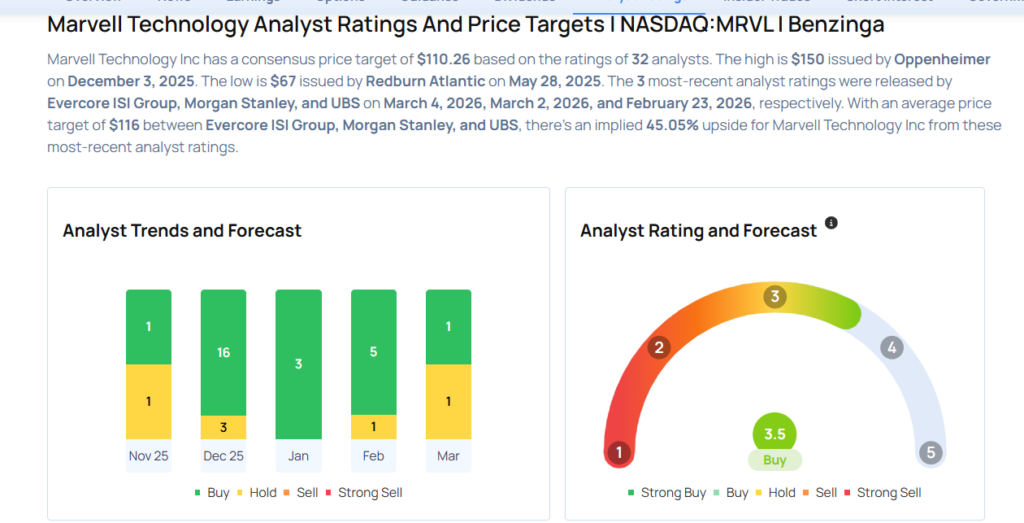This screenshot has height=523, width=1024.
Task: Click the gauge marker numbered 5
Action: 931,453
